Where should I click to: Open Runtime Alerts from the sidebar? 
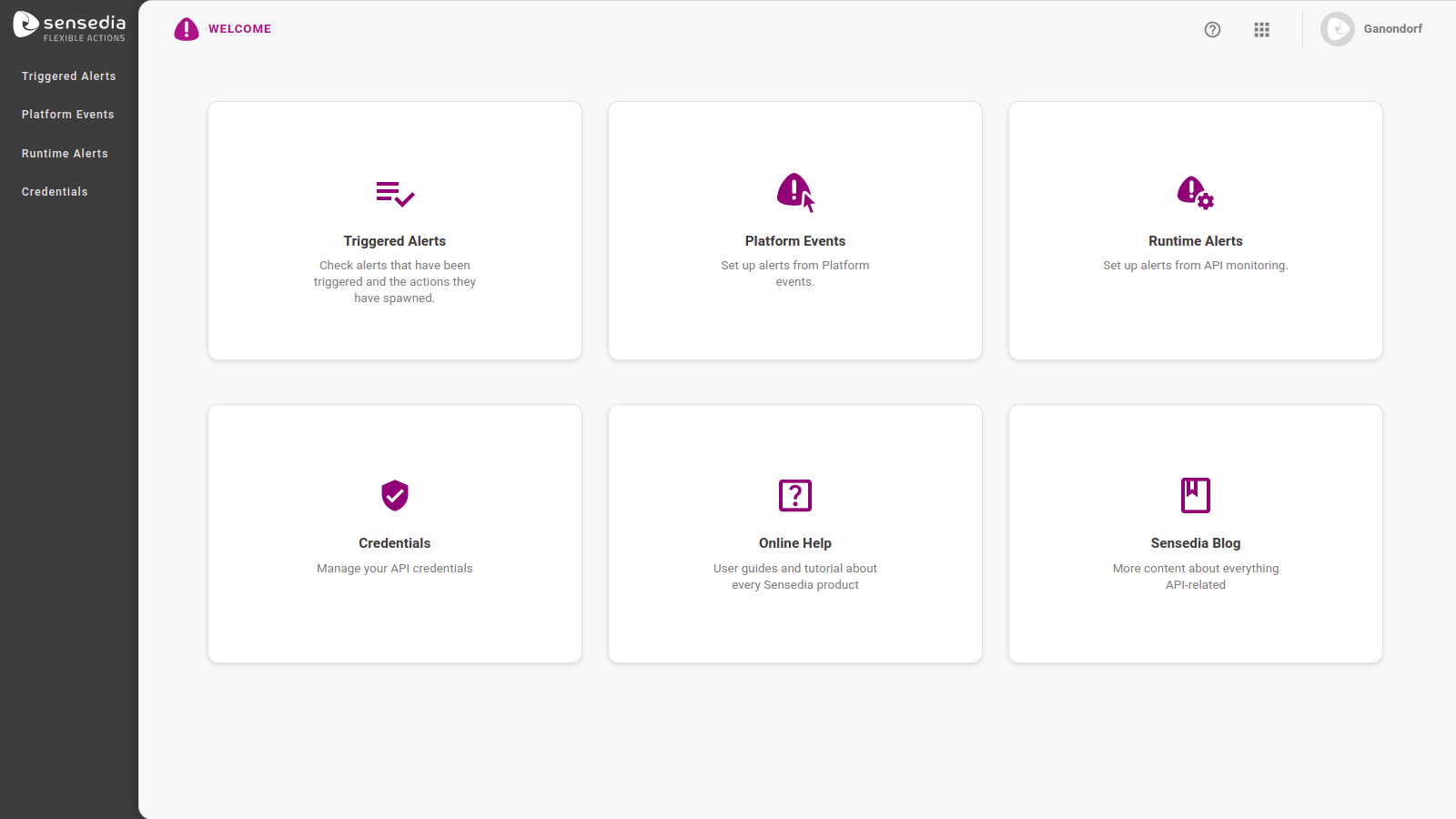[x=65, y=153]
